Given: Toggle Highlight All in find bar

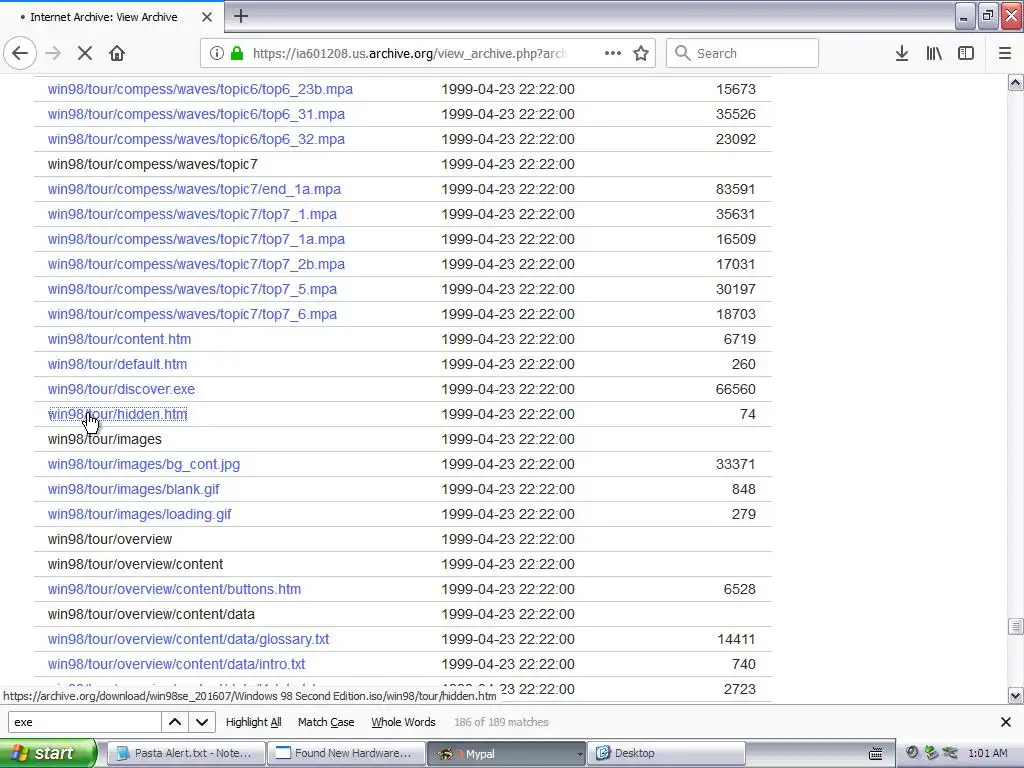Looking at the screenshot, I should coord(253,722).
